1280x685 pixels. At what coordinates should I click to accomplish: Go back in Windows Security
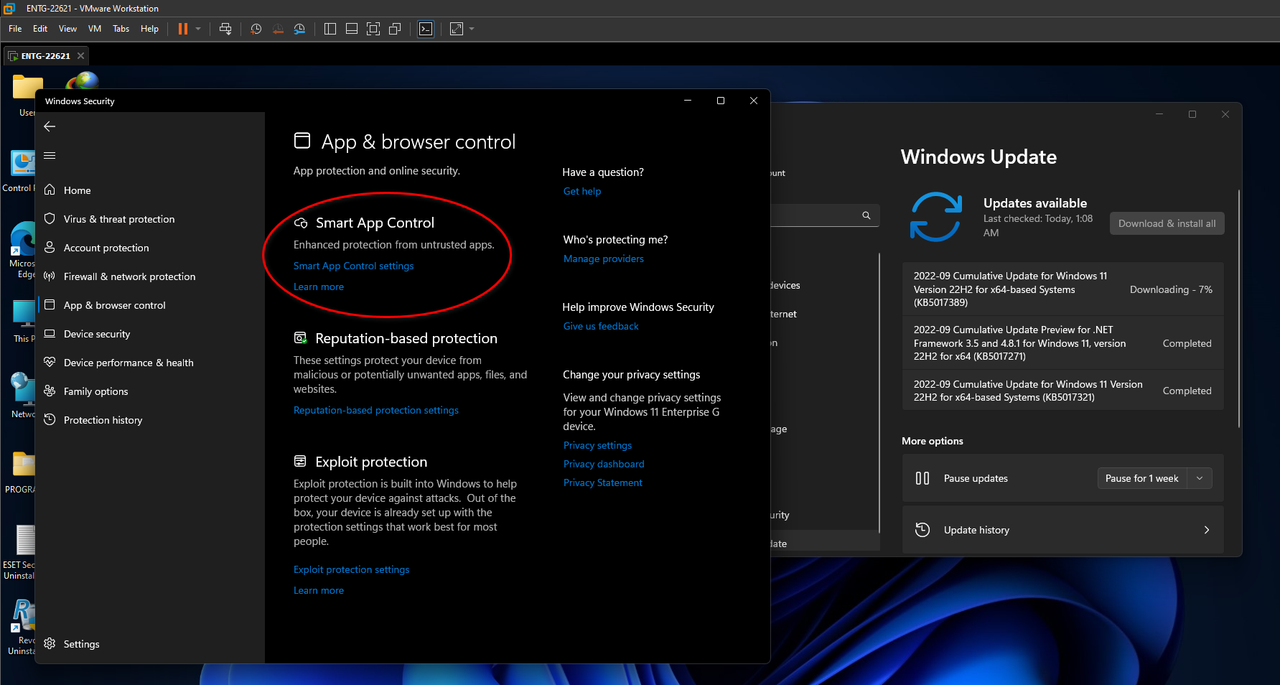click(x=49, y=127)
